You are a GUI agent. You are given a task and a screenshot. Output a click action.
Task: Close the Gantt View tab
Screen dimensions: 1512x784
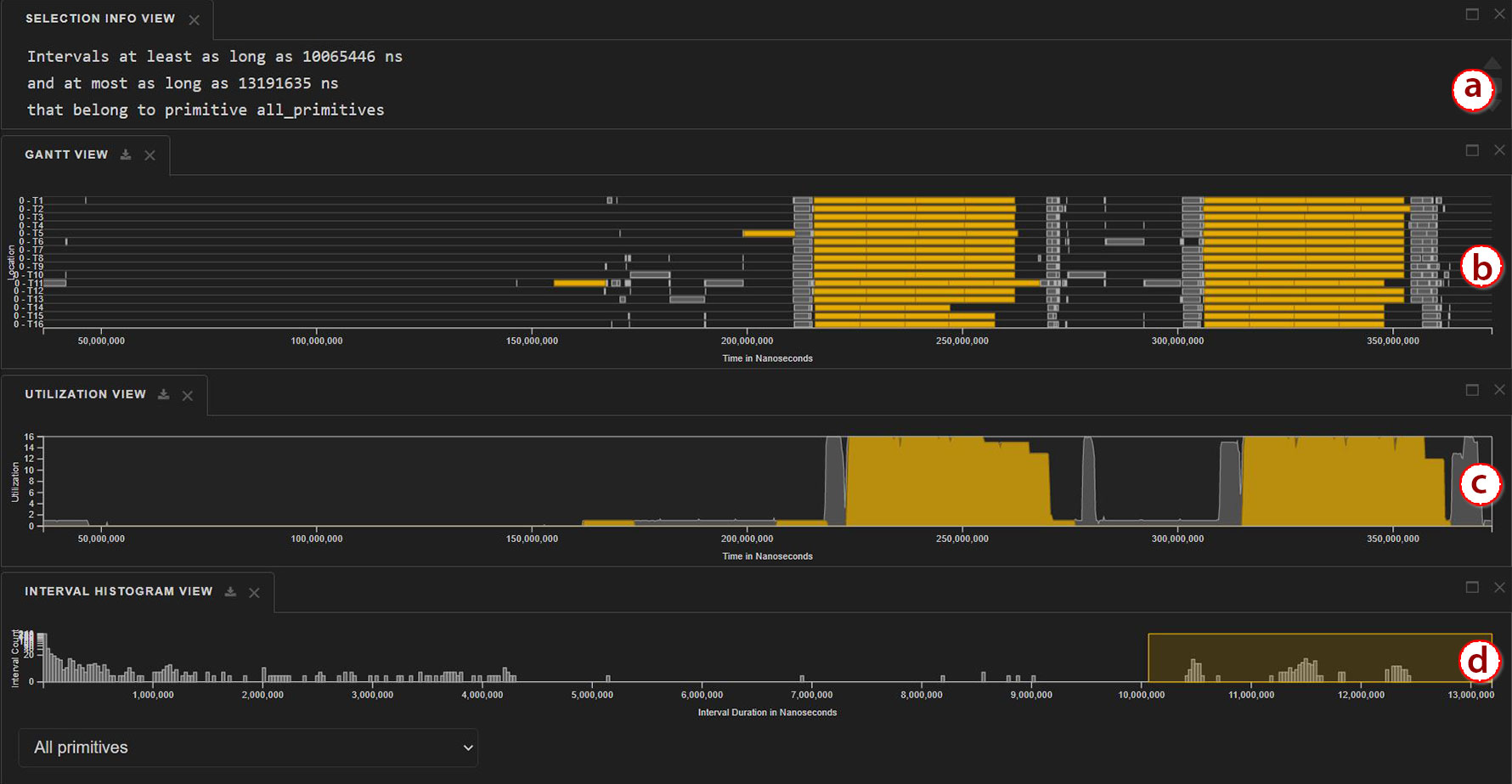(150, 155)
